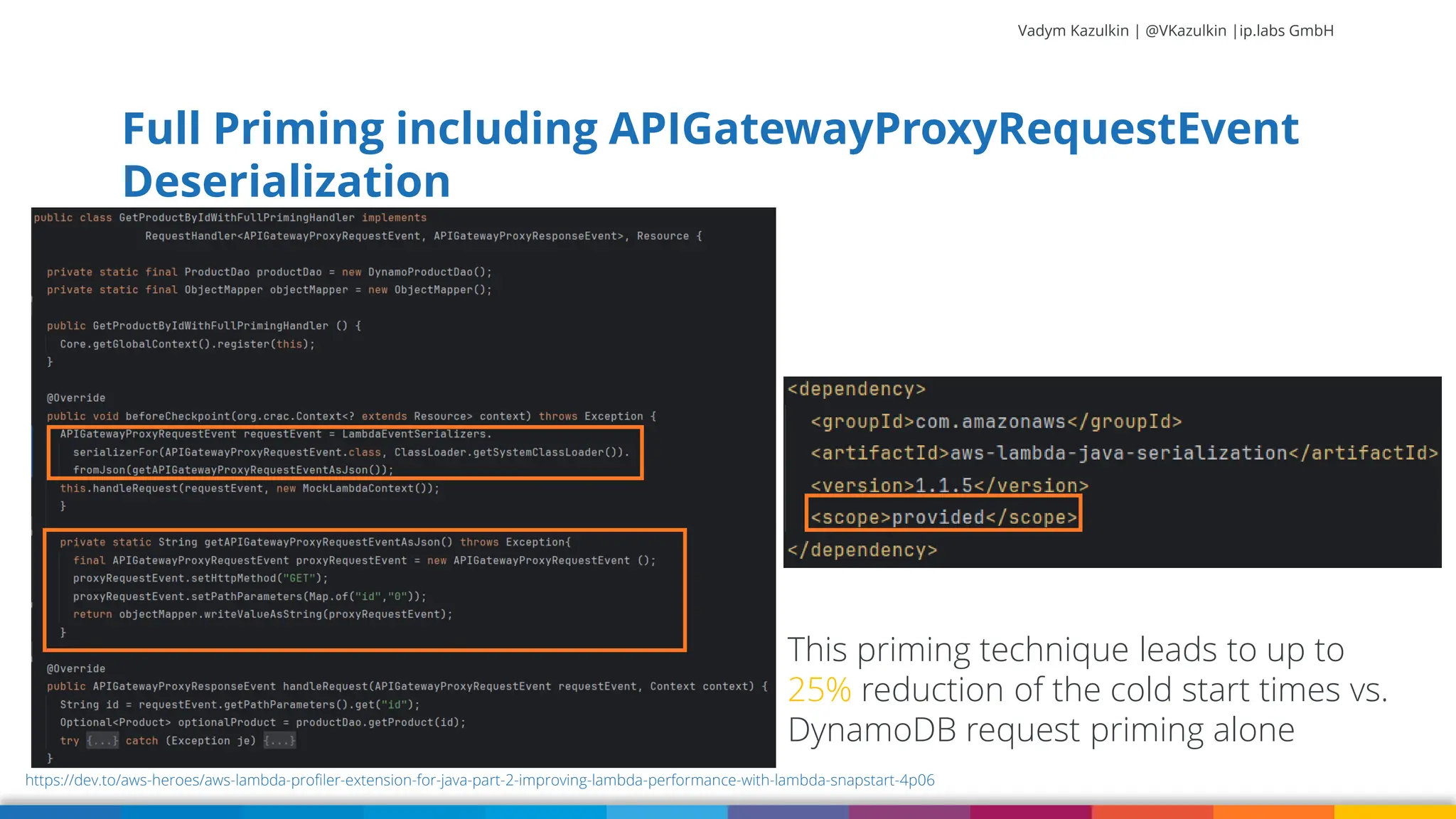Click the Core.getGlobalContext().register(this) line
This screenshot has width=1456, height=819.
pyautogui.click(x=187, y=344)
